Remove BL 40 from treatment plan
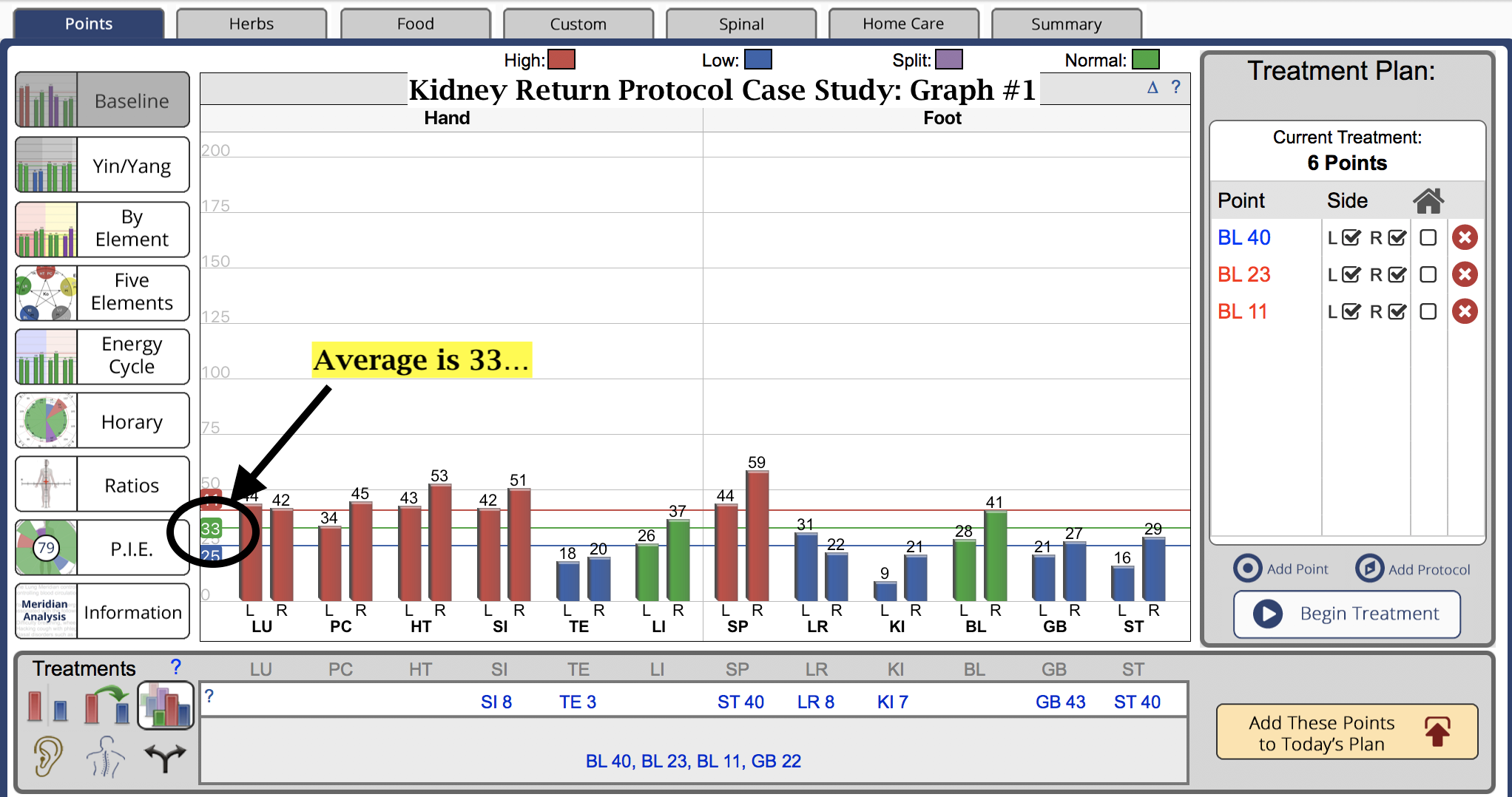1512x797 pixels. 1465,237
